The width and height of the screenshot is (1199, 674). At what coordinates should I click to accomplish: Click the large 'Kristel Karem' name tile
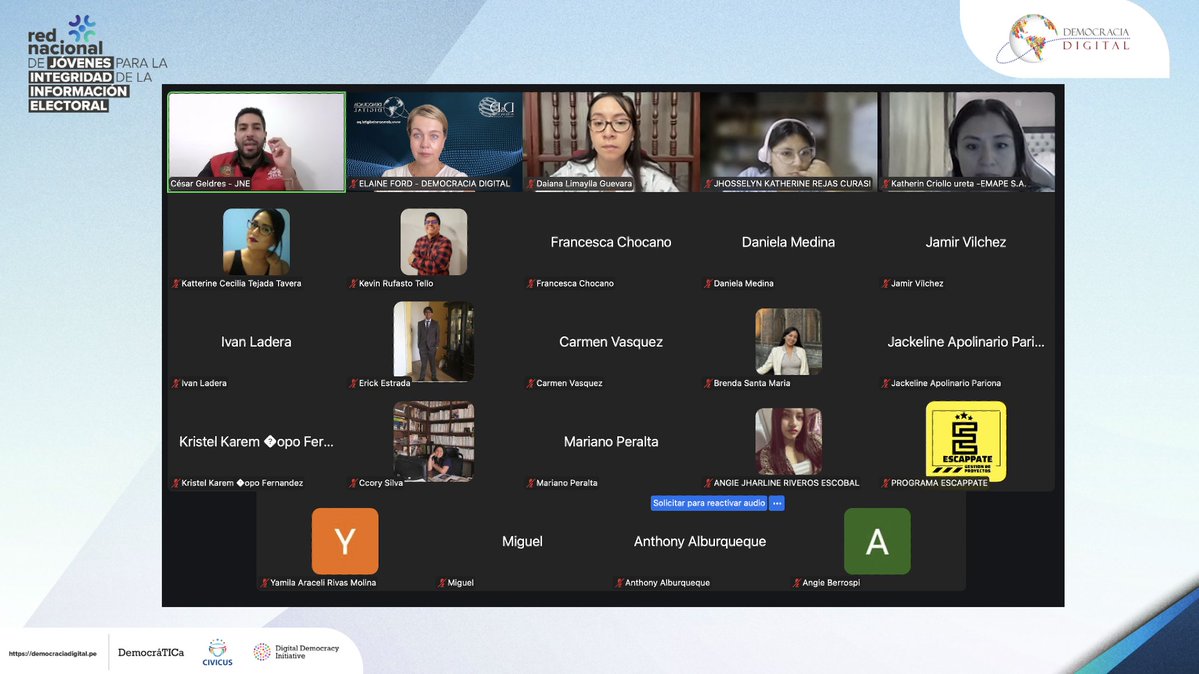pyautogui.click(x=256, y=441)
